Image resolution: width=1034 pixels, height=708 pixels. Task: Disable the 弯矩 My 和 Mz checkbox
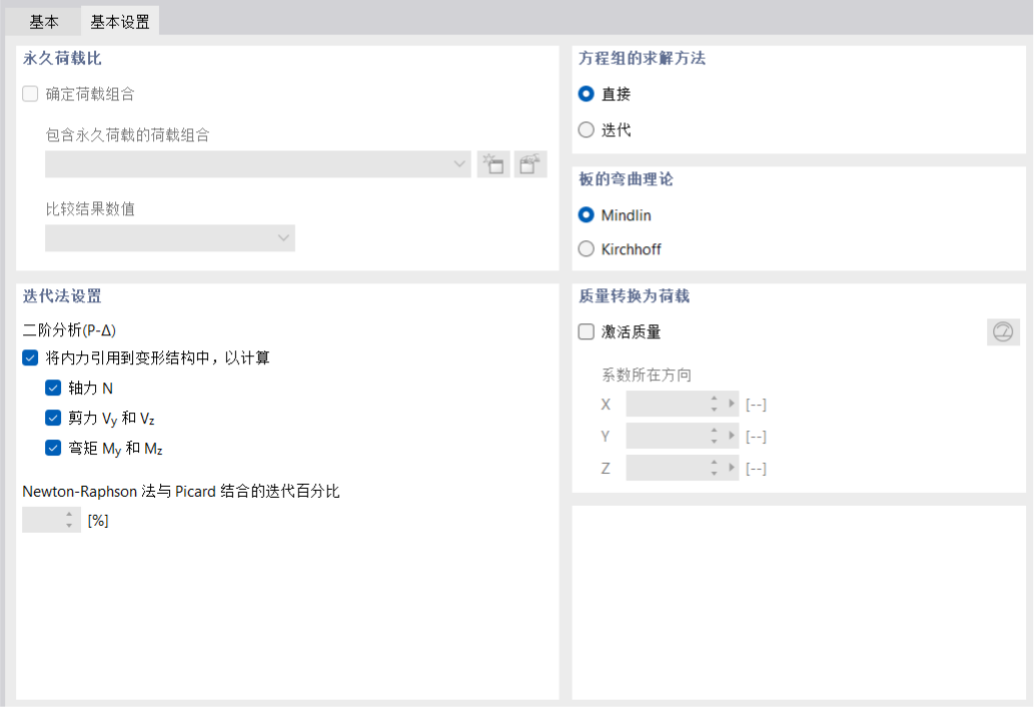[53, 448]
